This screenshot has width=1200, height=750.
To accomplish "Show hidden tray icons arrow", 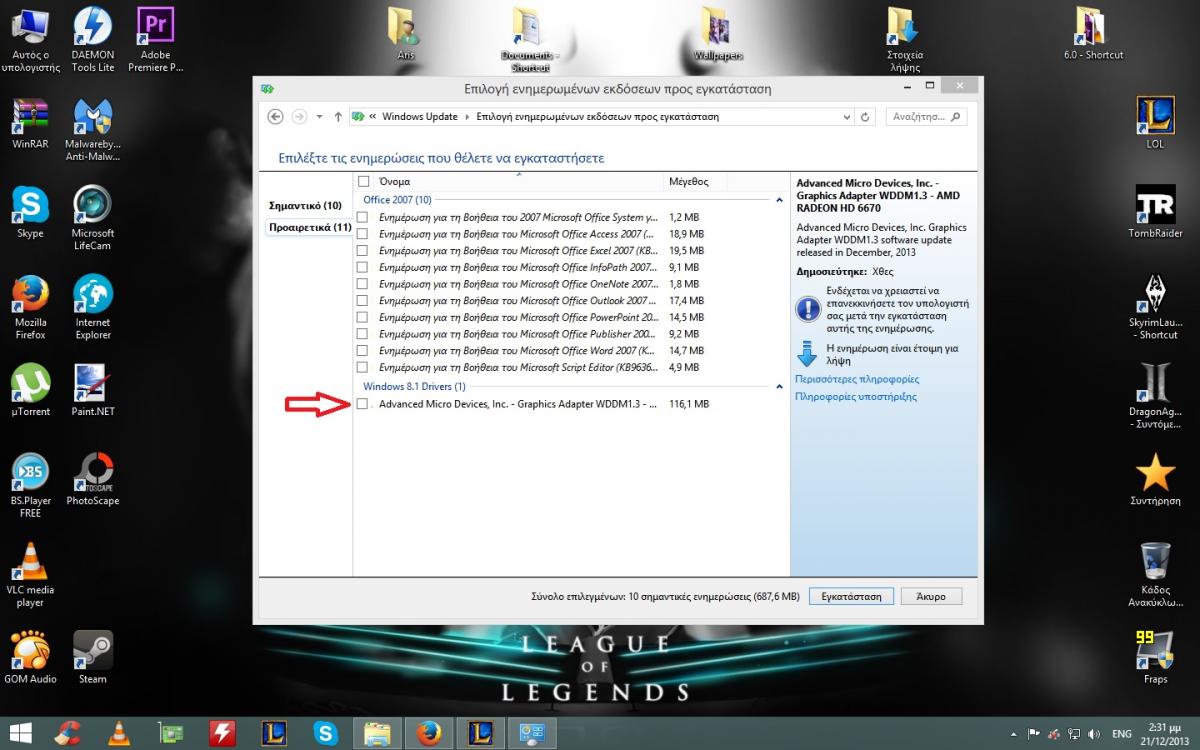I will click(x=1015, y=733).
